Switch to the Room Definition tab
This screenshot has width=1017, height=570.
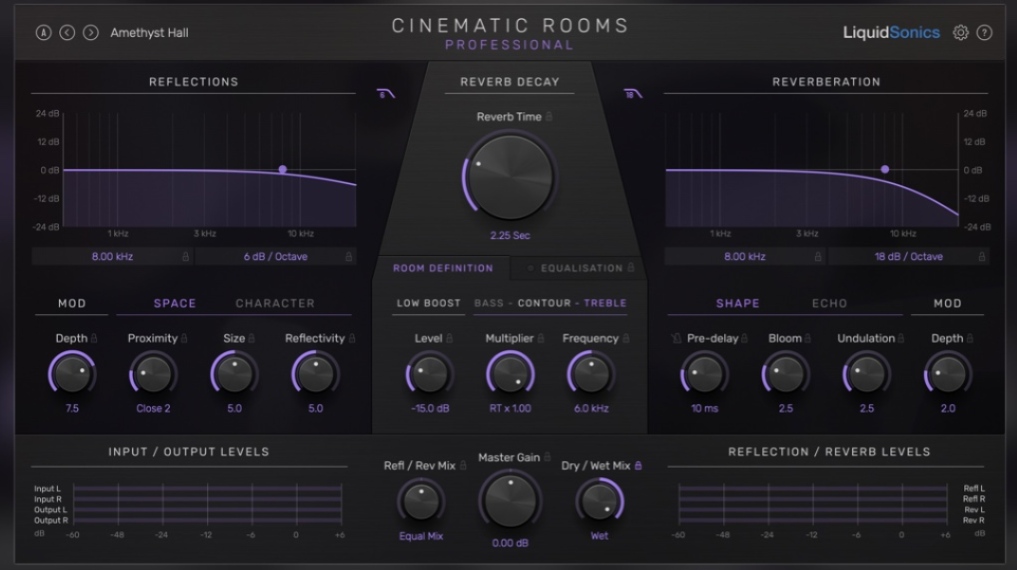(443, 268)
